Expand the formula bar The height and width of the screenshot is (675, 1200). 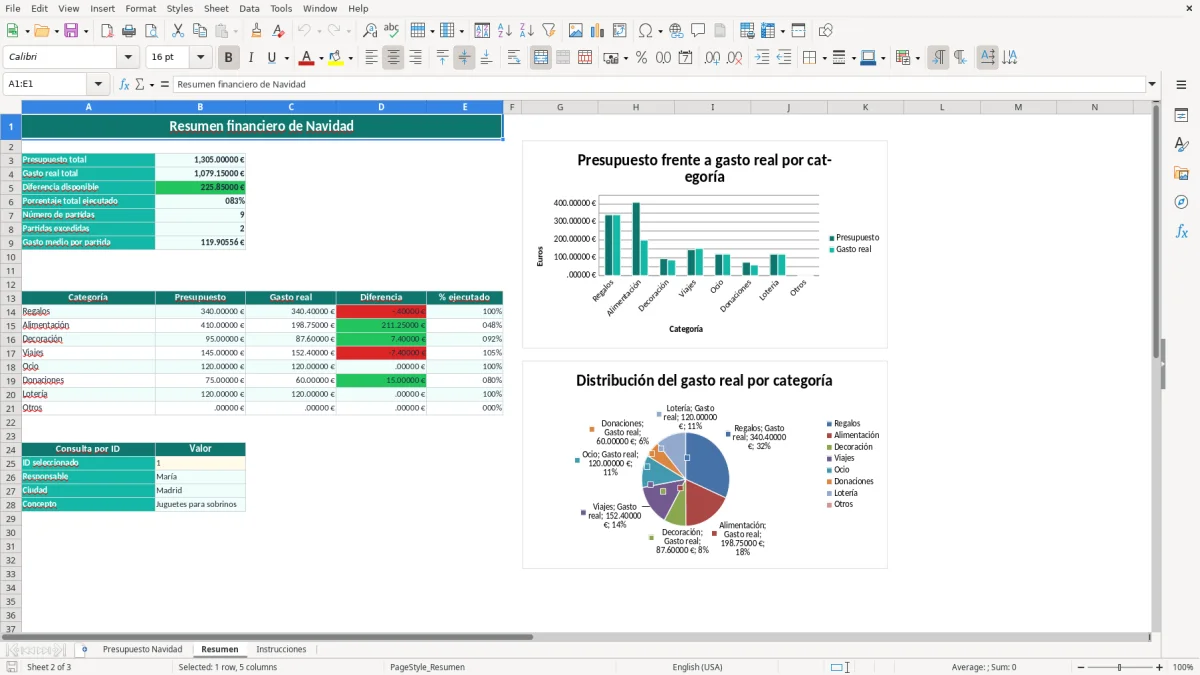[x=1152, y=84]
